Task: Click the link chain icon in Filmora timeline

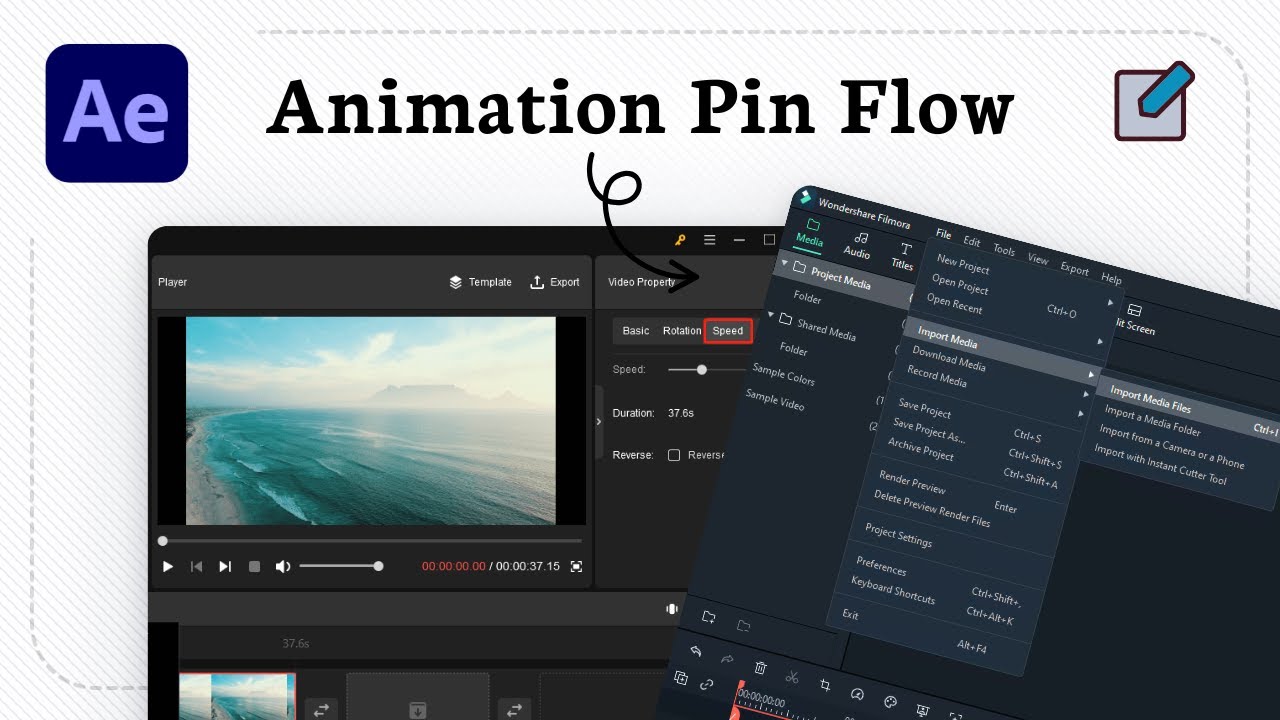Action: 706,684
